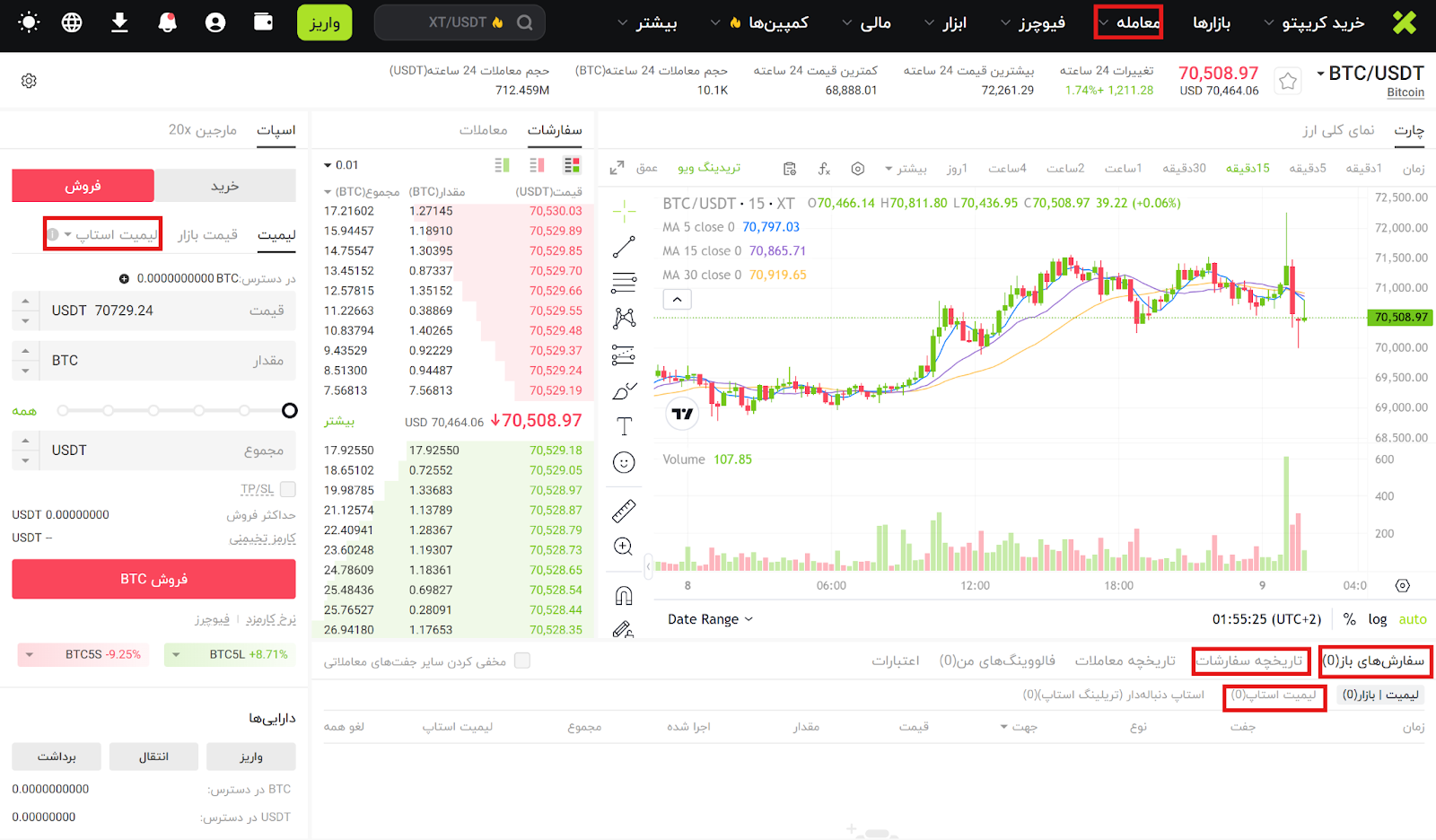
Task: Expand the 0.01 order book precision dropdown
Action: coord(341,165)
